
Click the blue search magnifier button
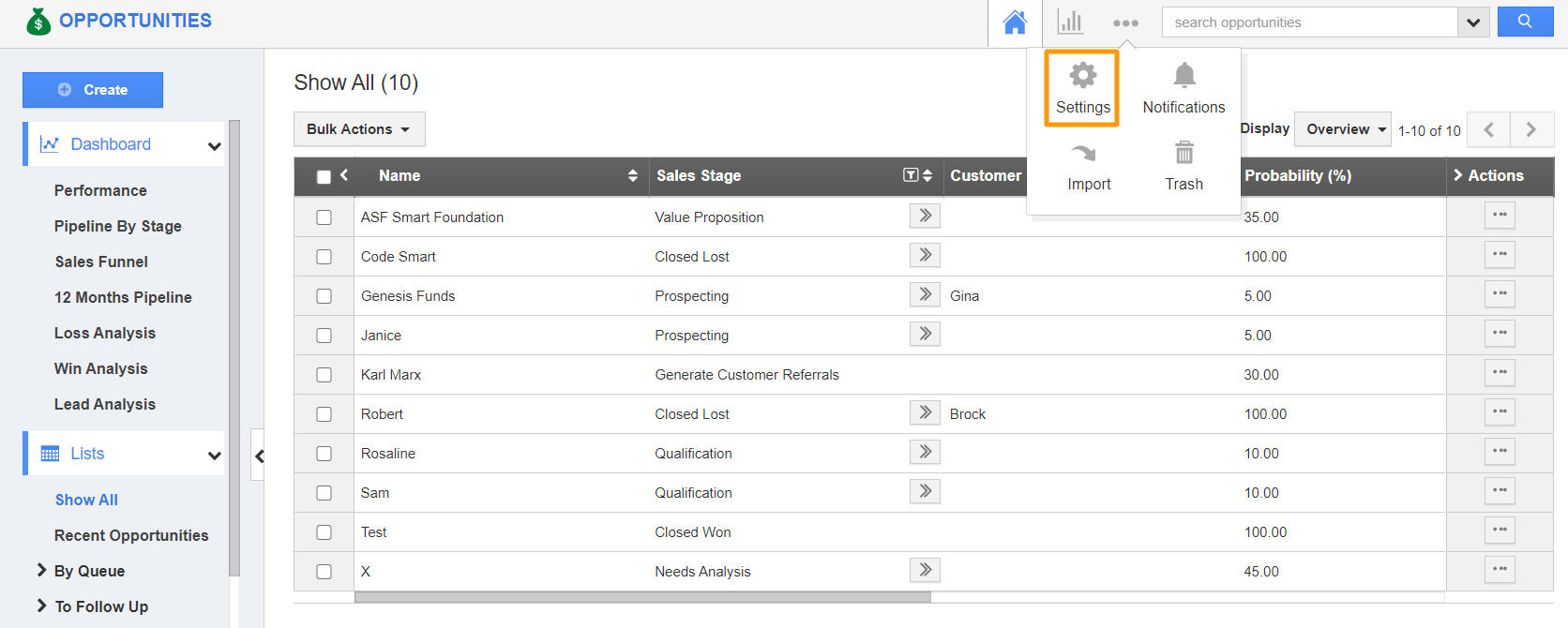pos(1525,22)
